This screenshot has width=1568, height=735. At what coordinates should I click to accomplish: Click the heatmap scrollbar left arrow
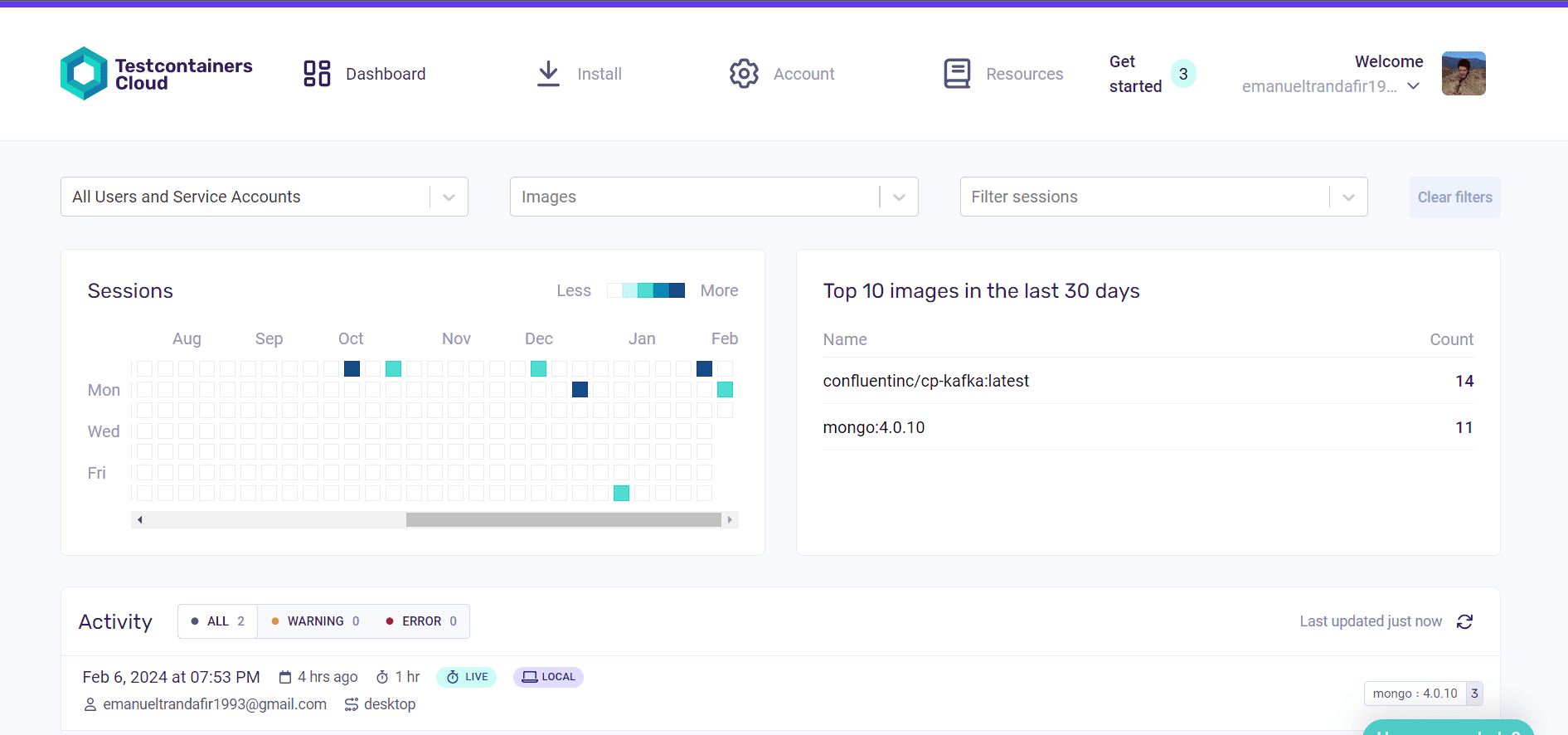[x=139, y=519]
